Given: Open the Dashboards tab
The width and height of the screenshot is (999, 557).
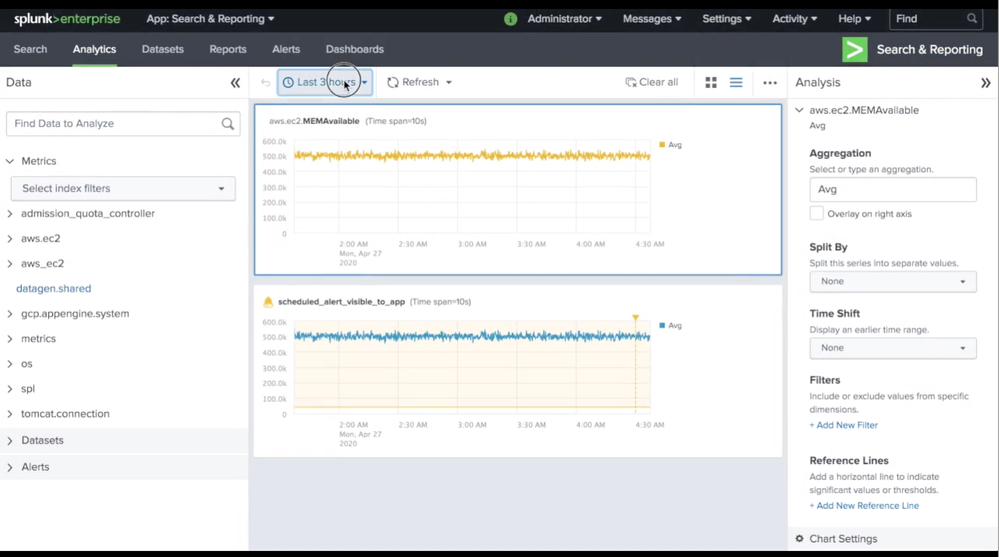Looking at the screenshot, I should [x=355, y=49].
